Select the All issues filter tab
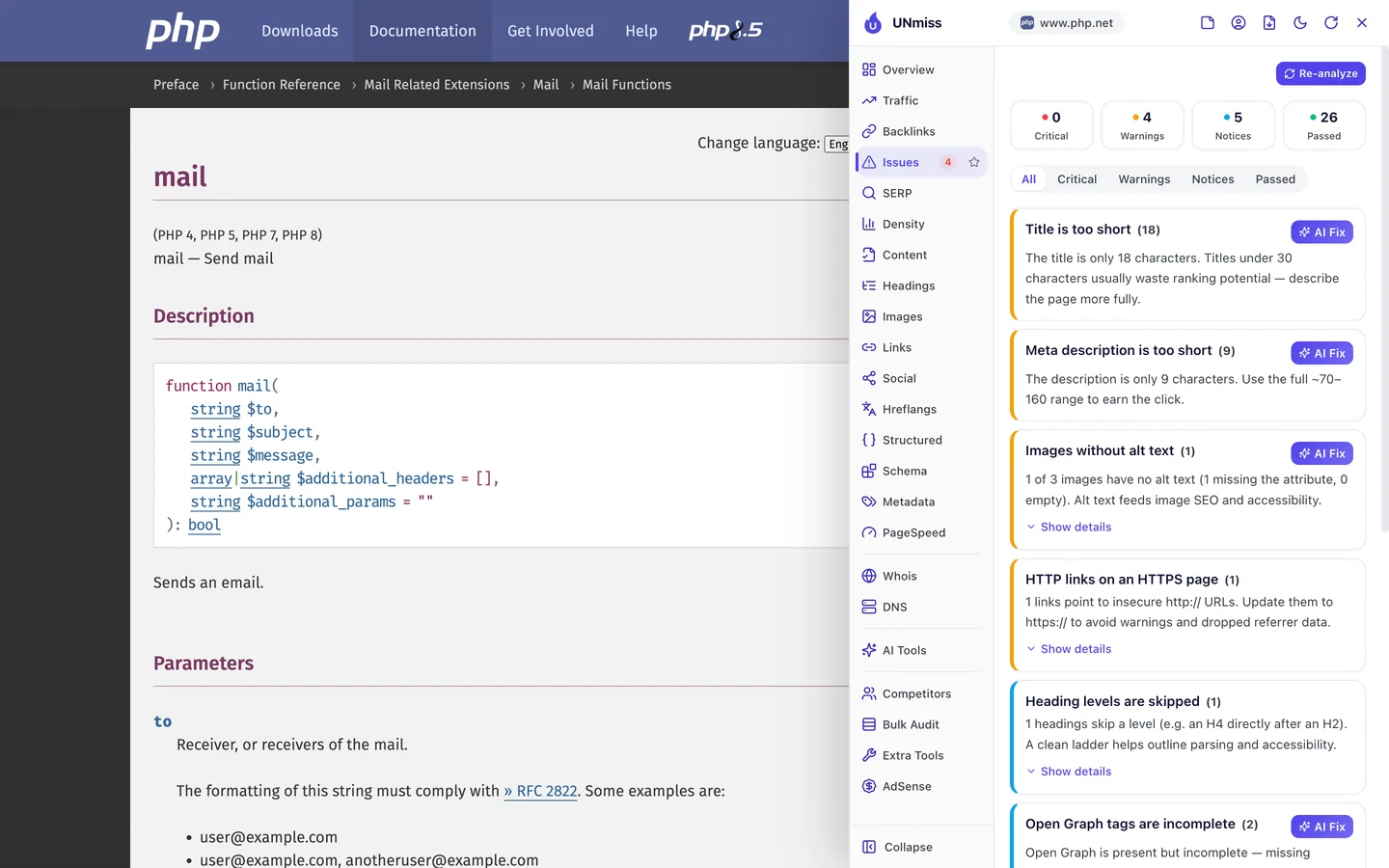 [1029, 179]
